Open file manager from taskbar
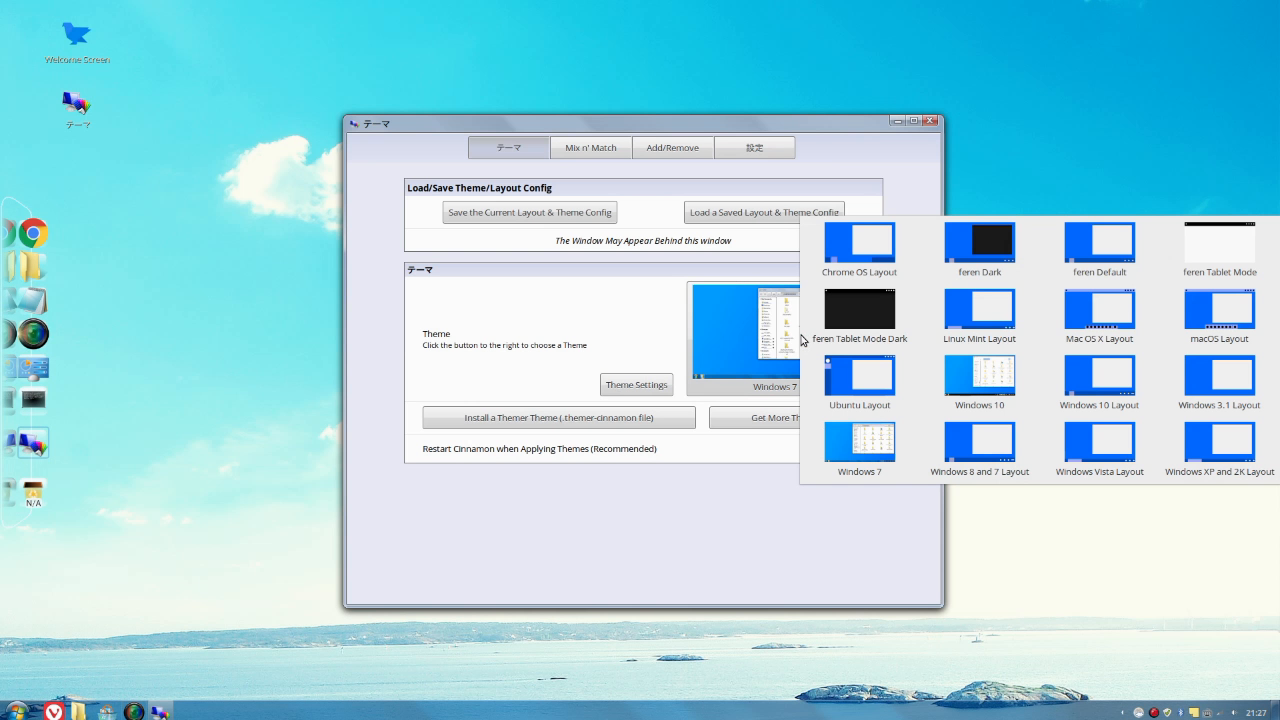The width and height of the screenshot is (1280, 720). (78, 711)
